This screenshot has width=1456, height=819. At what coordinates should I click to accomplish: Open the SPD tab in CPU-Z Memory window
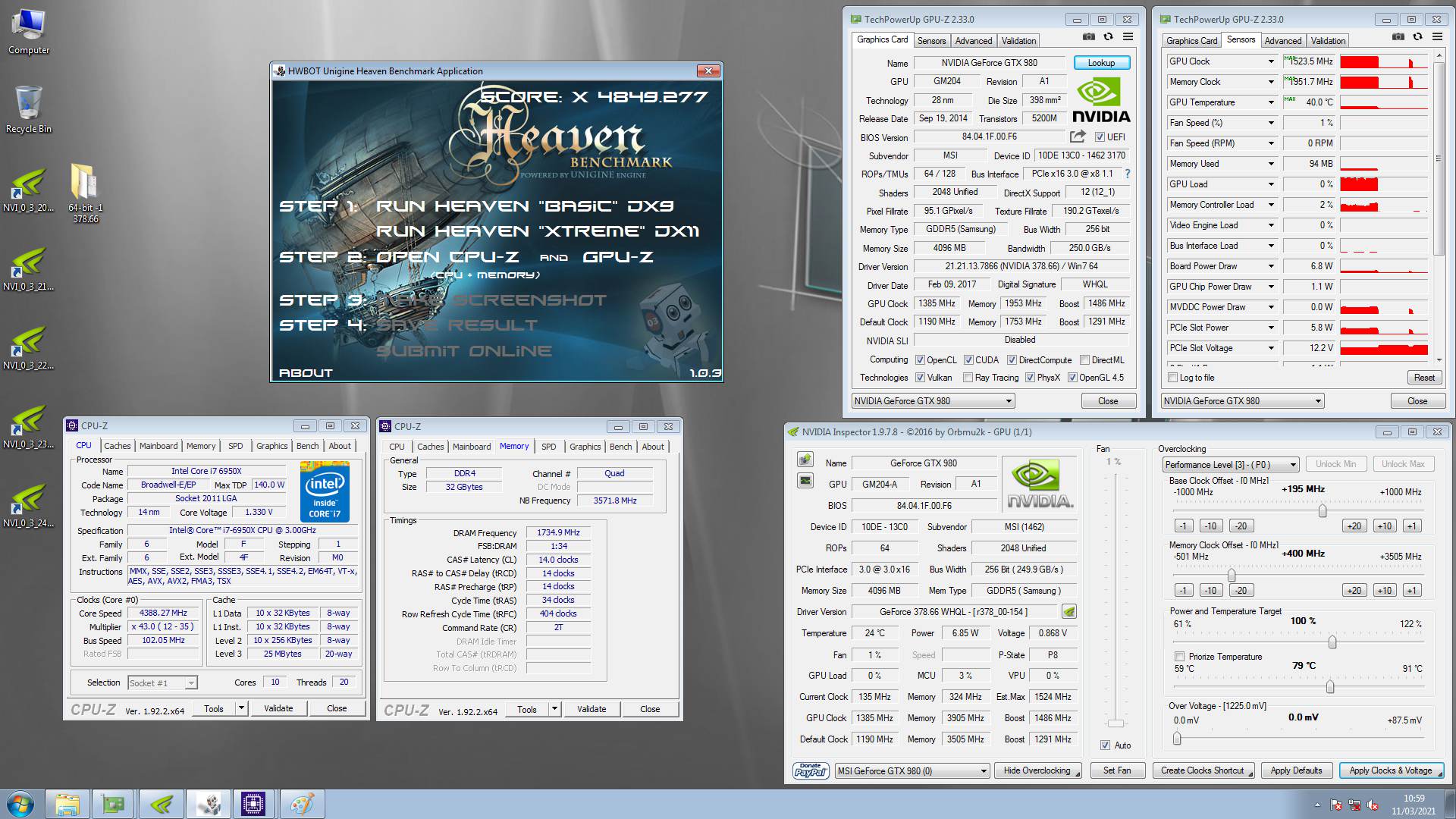click(x=548, y=447)
